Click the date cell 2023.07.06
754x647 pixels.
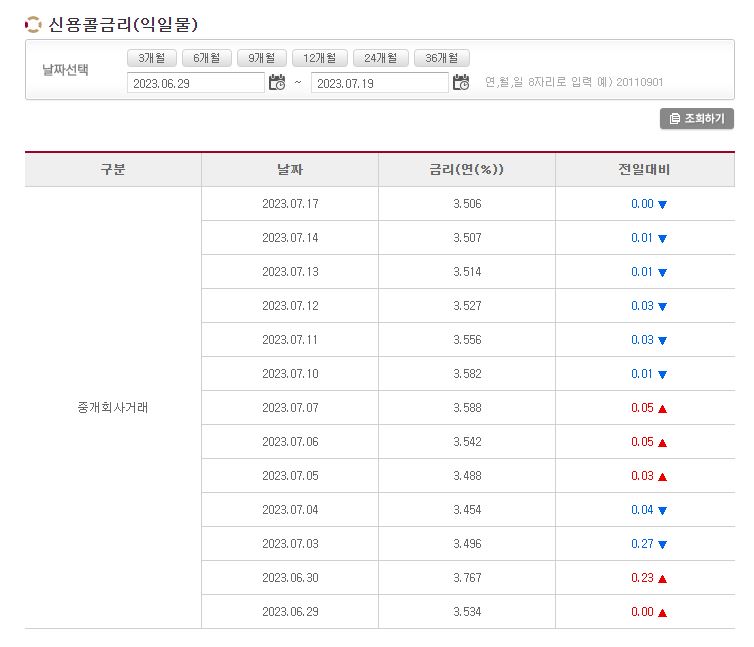[290, 442]
